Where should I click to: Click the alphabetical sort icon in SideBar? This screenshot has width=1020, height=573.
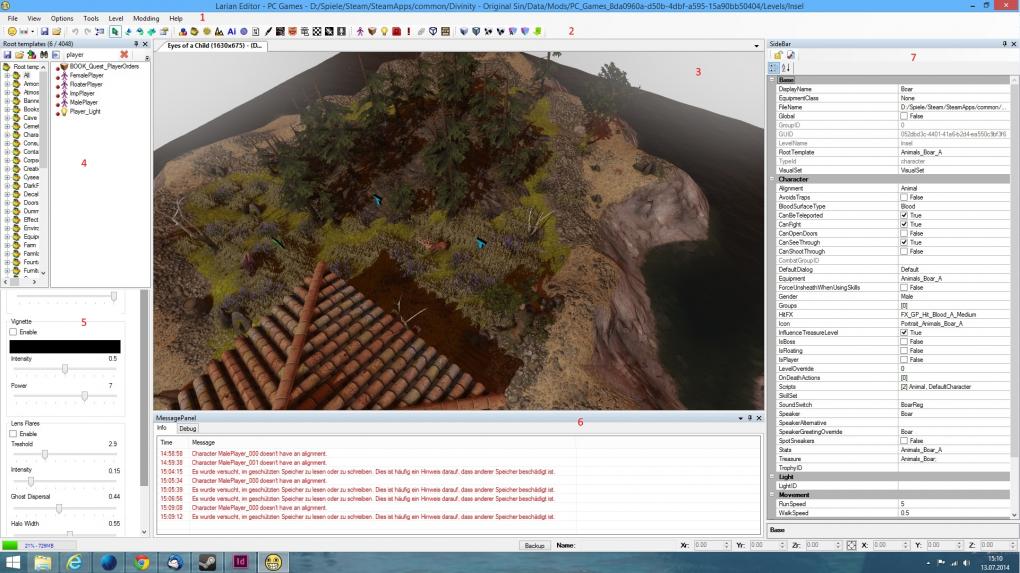[x=786, y=68]
